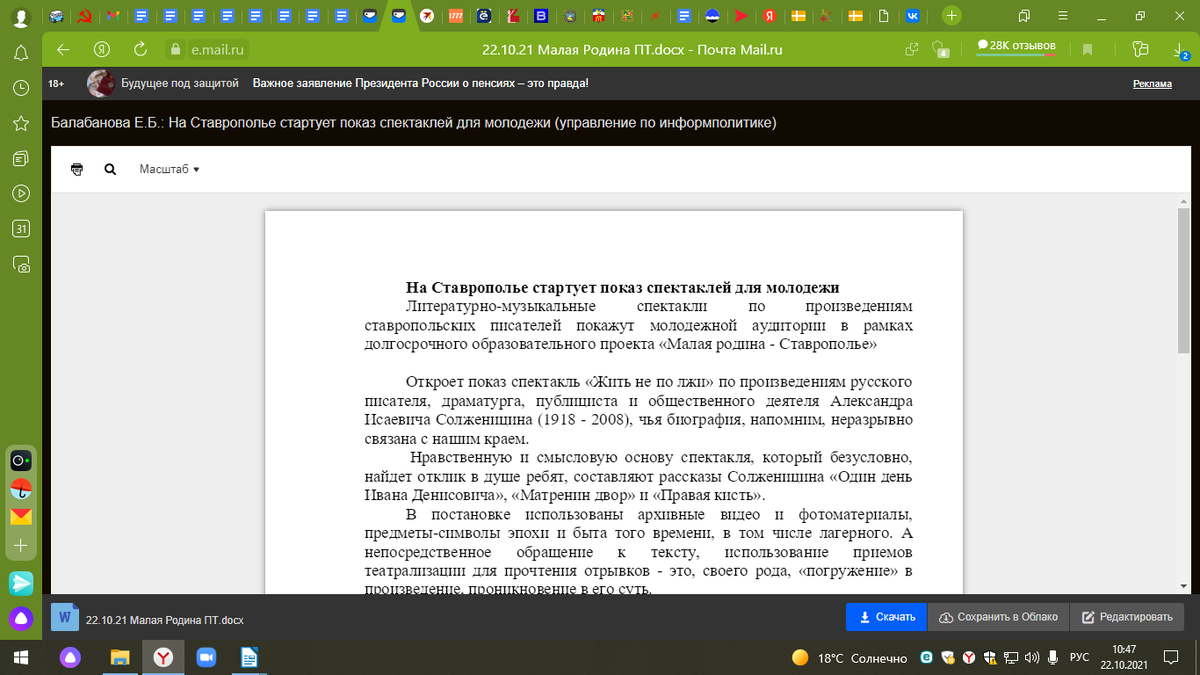The width and height of the screenshot is (1200, 675).
Task: Open the 28K отзывов reviews link
Action: point(1016,46)
